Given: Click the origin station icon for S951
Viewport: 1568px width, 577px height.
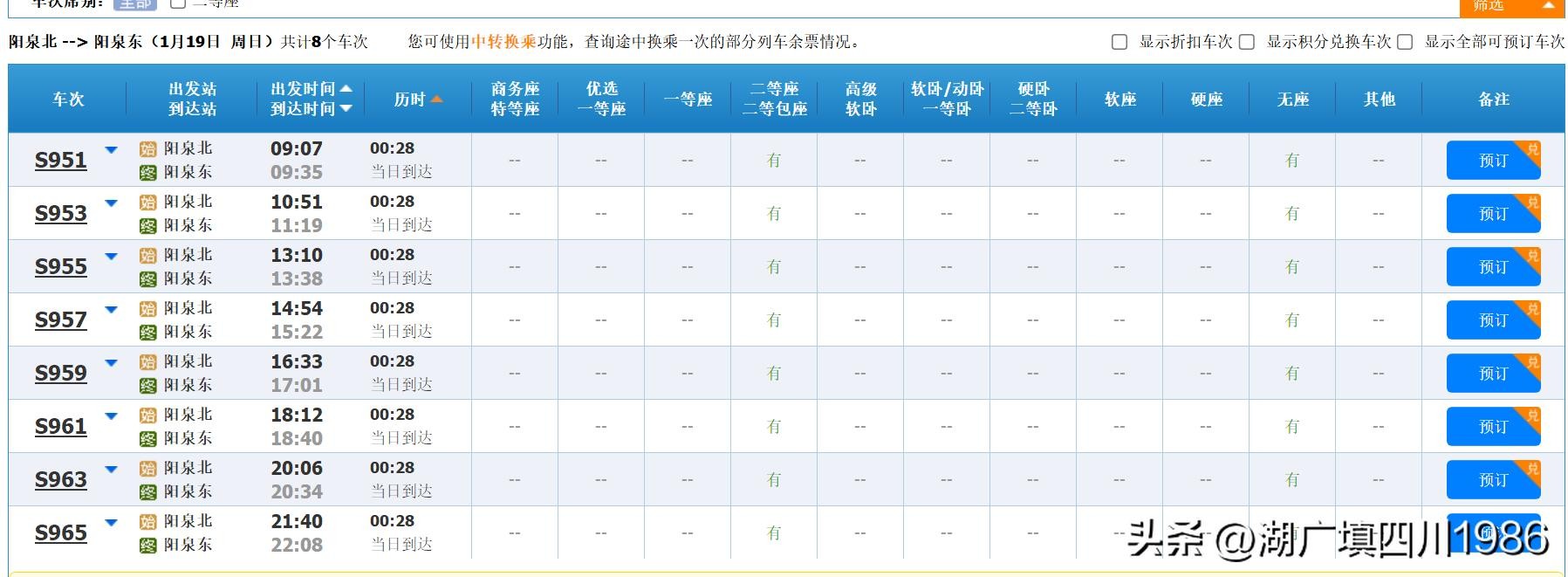Looking at the screenshot, I should coord(147,149).
